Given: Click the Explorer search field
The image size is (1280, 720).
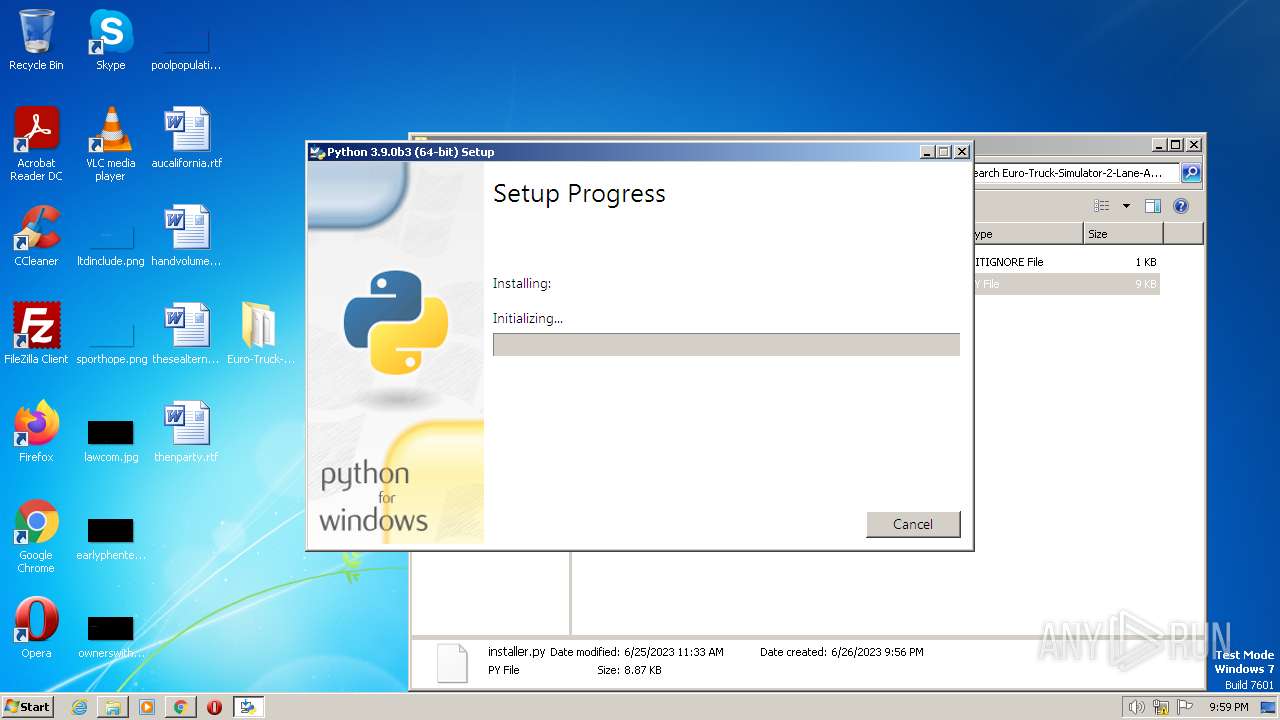Looking at the screenshot, I should click(x=1075, y=173).
